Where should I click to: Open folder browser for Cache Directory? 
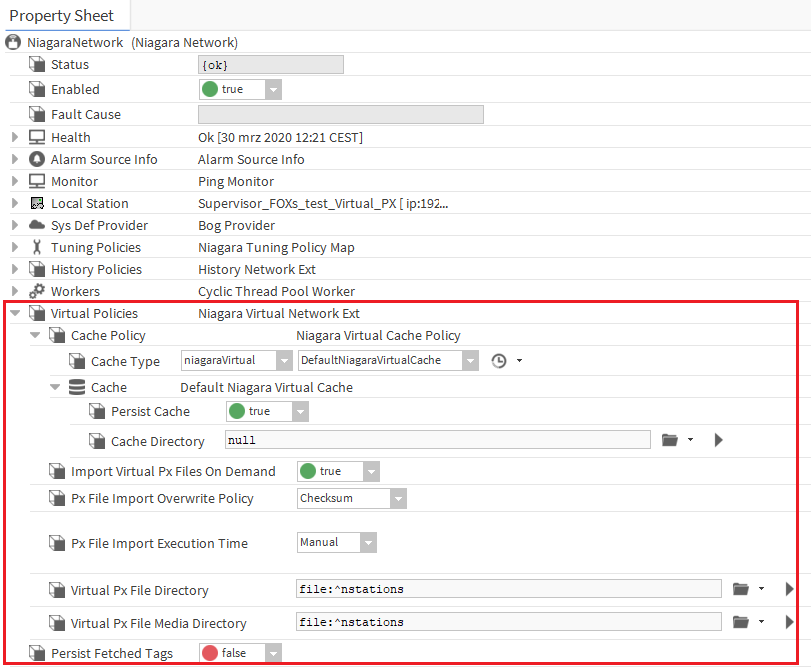(671, 440)
